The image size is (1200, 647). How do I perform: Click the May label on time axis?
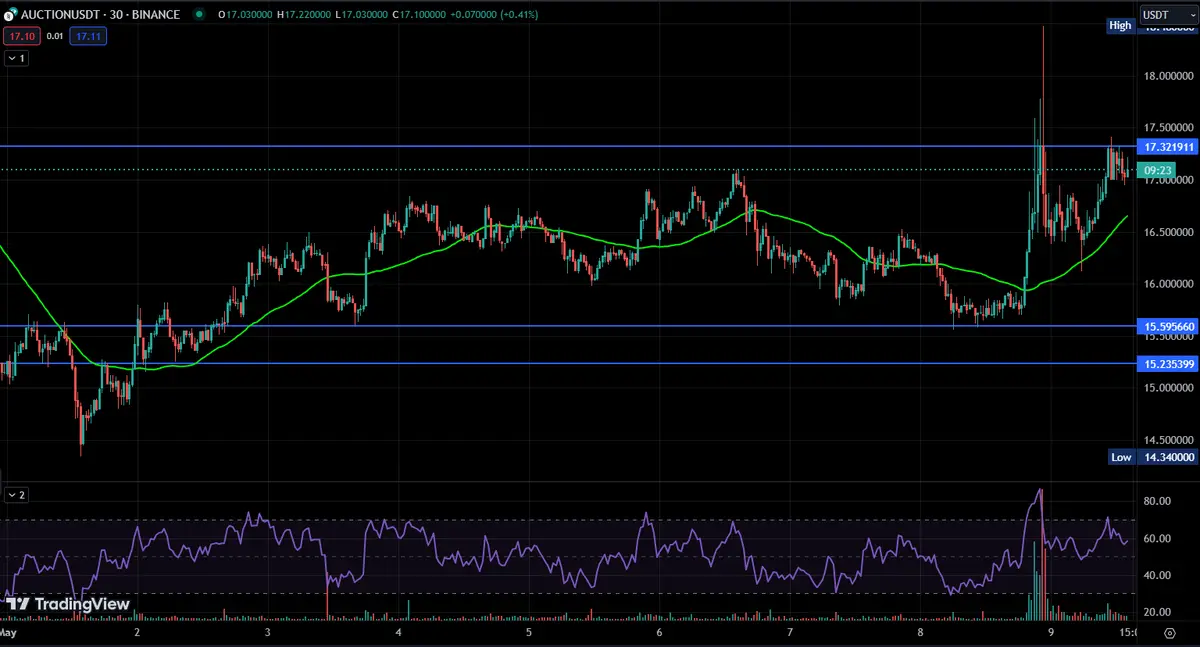[x=8, y=633]
